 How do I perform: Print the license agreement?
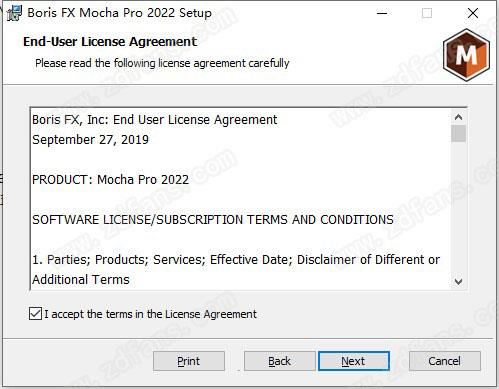click(x=189, y=361)
